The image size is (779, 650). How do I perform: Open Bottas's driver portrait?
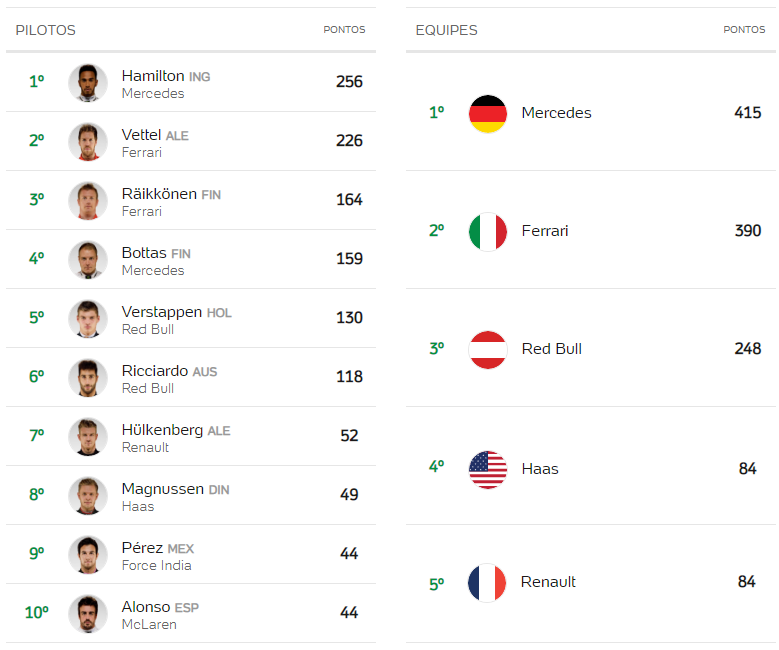(88, 260)
